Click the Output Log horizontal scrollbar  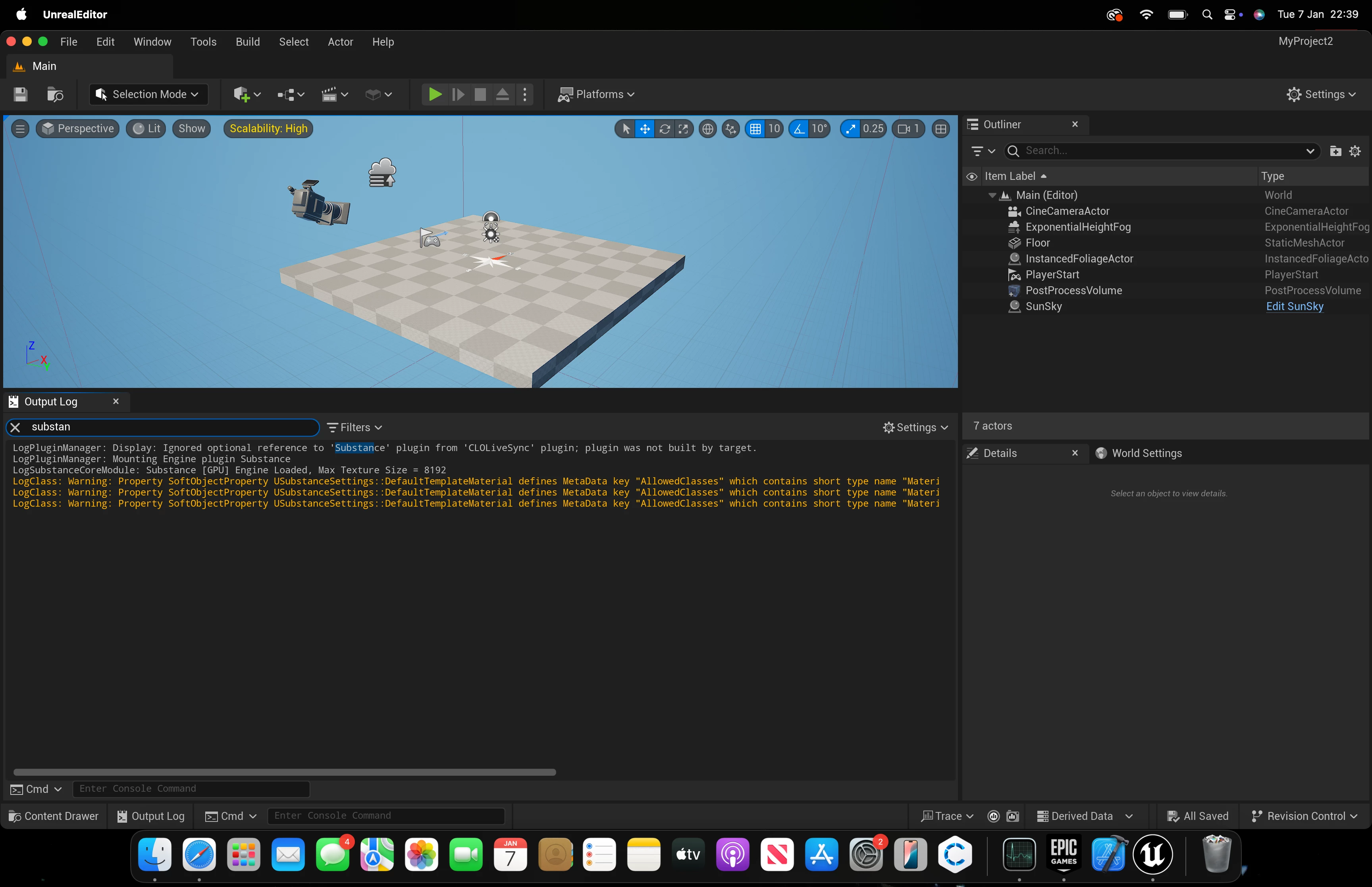click(284, 772)
